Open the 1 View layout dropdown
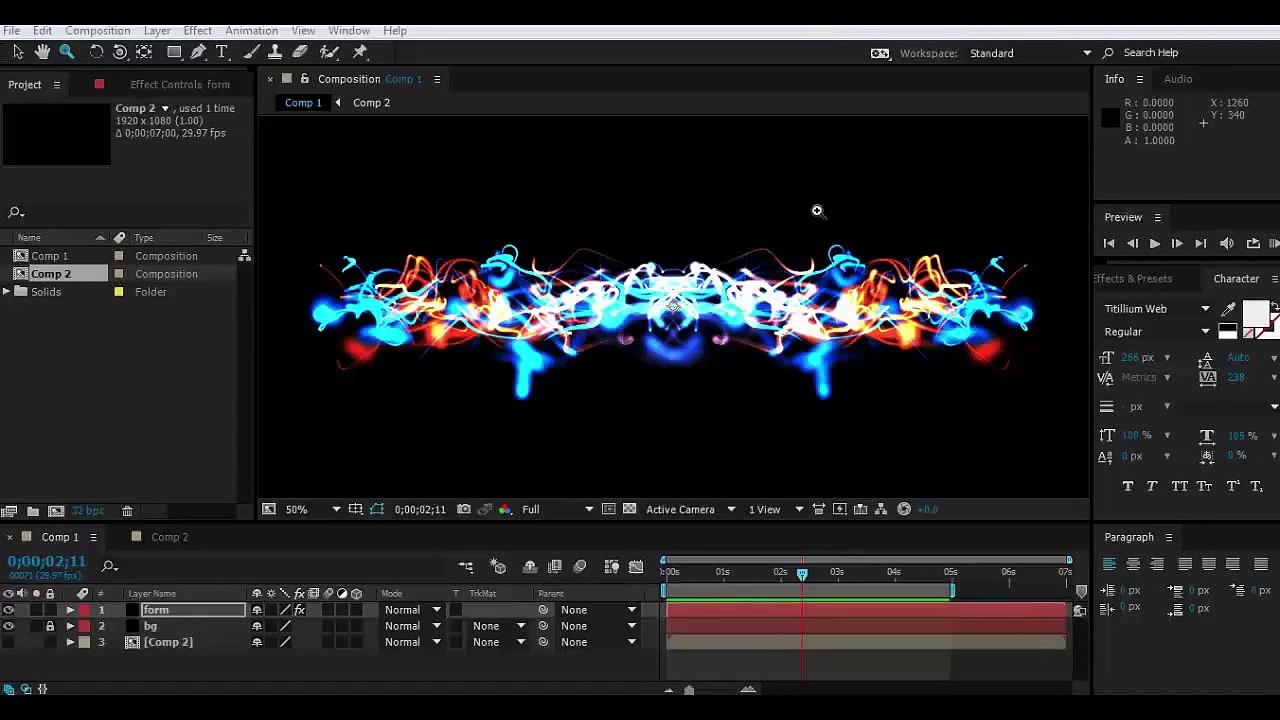1280x720 pixels. point(776,509)
